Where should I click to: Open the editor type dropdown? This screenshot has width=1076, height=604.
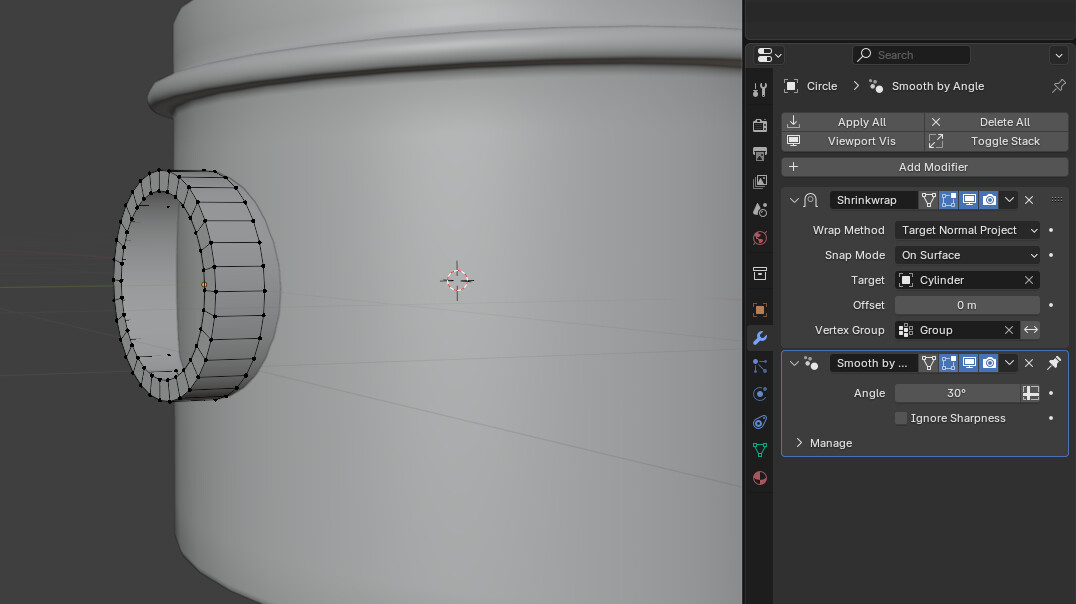coord(769,55)
